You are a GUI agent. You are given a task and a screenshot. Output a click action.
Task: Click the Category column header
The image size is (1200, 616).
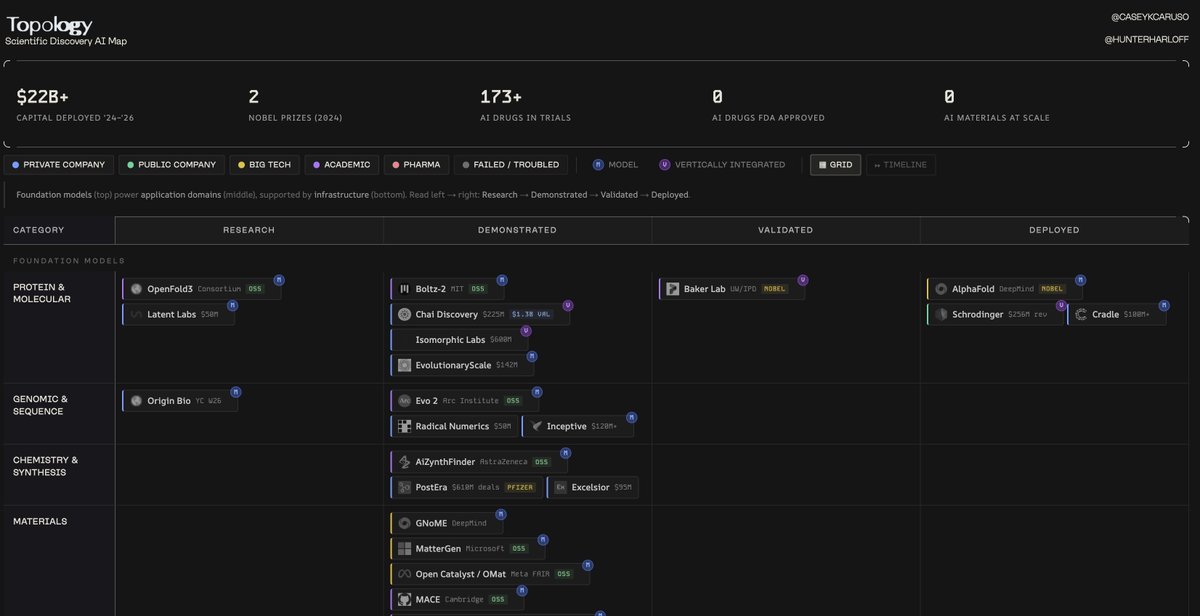point(39,230)
